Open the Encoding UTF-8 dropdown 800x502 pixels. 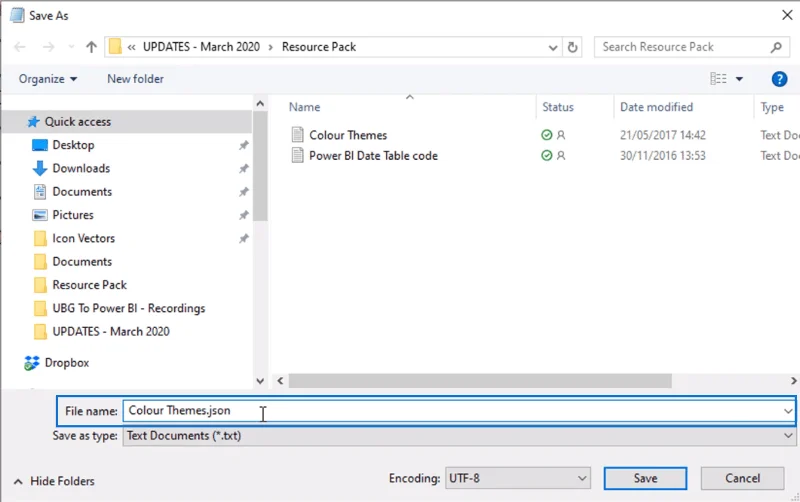(x=517, y=478)
